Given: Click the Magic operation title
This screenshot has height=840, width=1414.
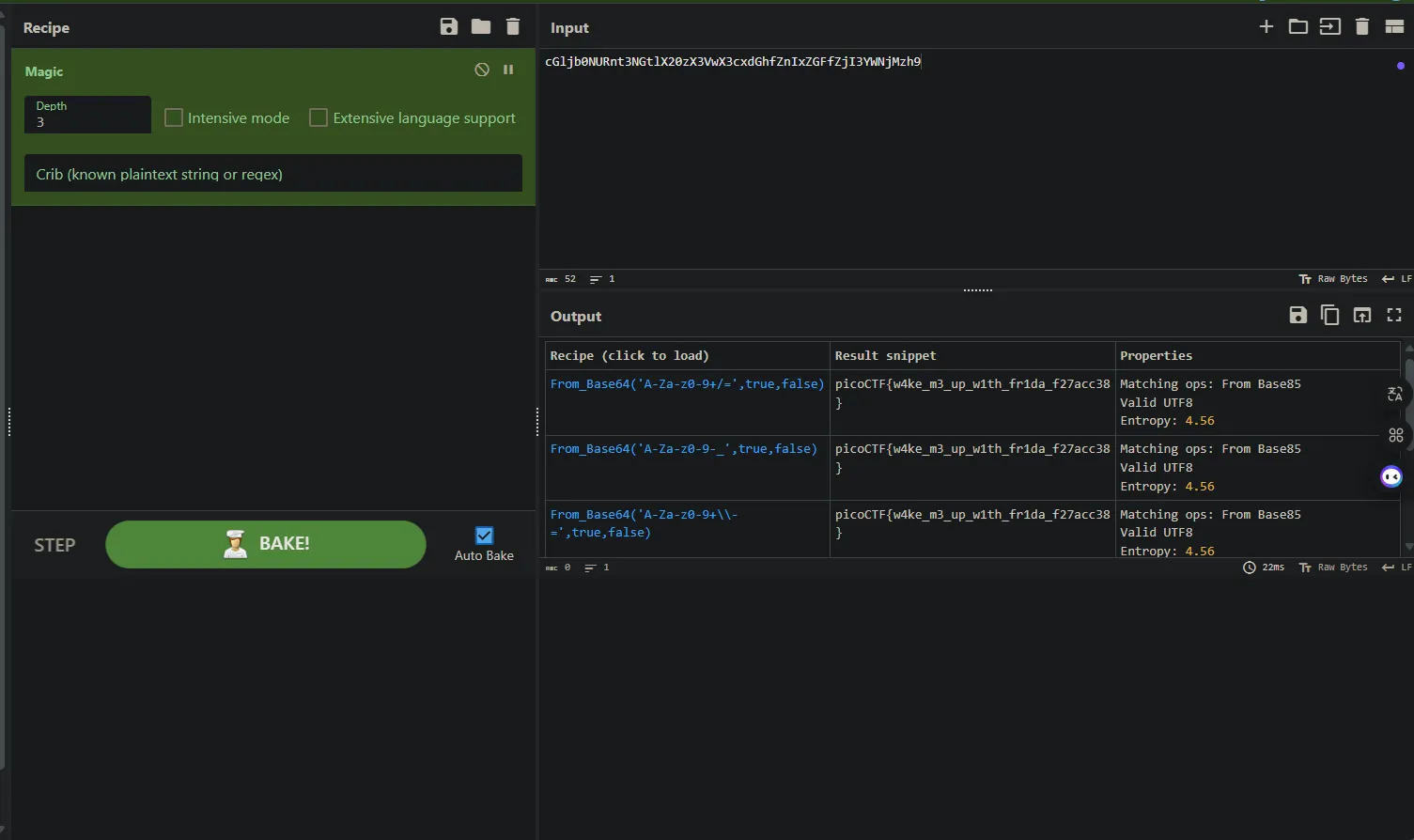Looking at the screenshot, I should pyautogui.click(x=44, y=71).
